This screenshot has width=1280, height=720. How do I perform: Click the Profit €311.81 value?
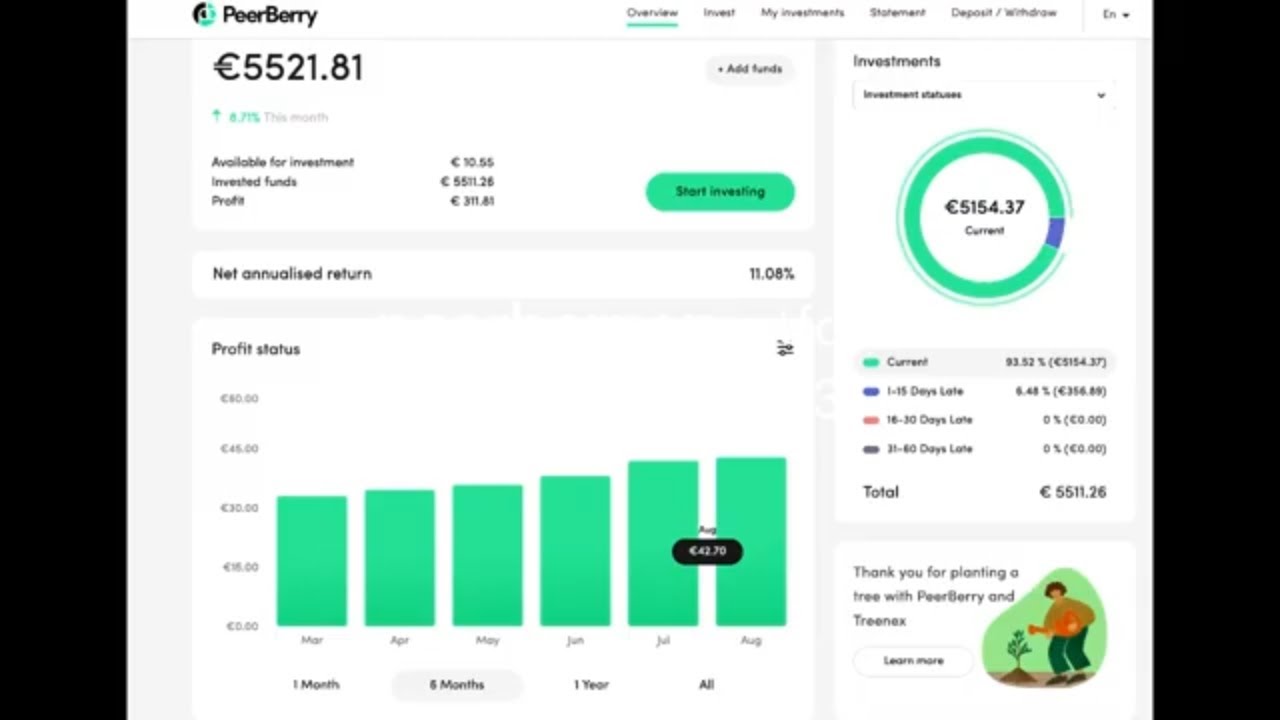click(472, 201)
